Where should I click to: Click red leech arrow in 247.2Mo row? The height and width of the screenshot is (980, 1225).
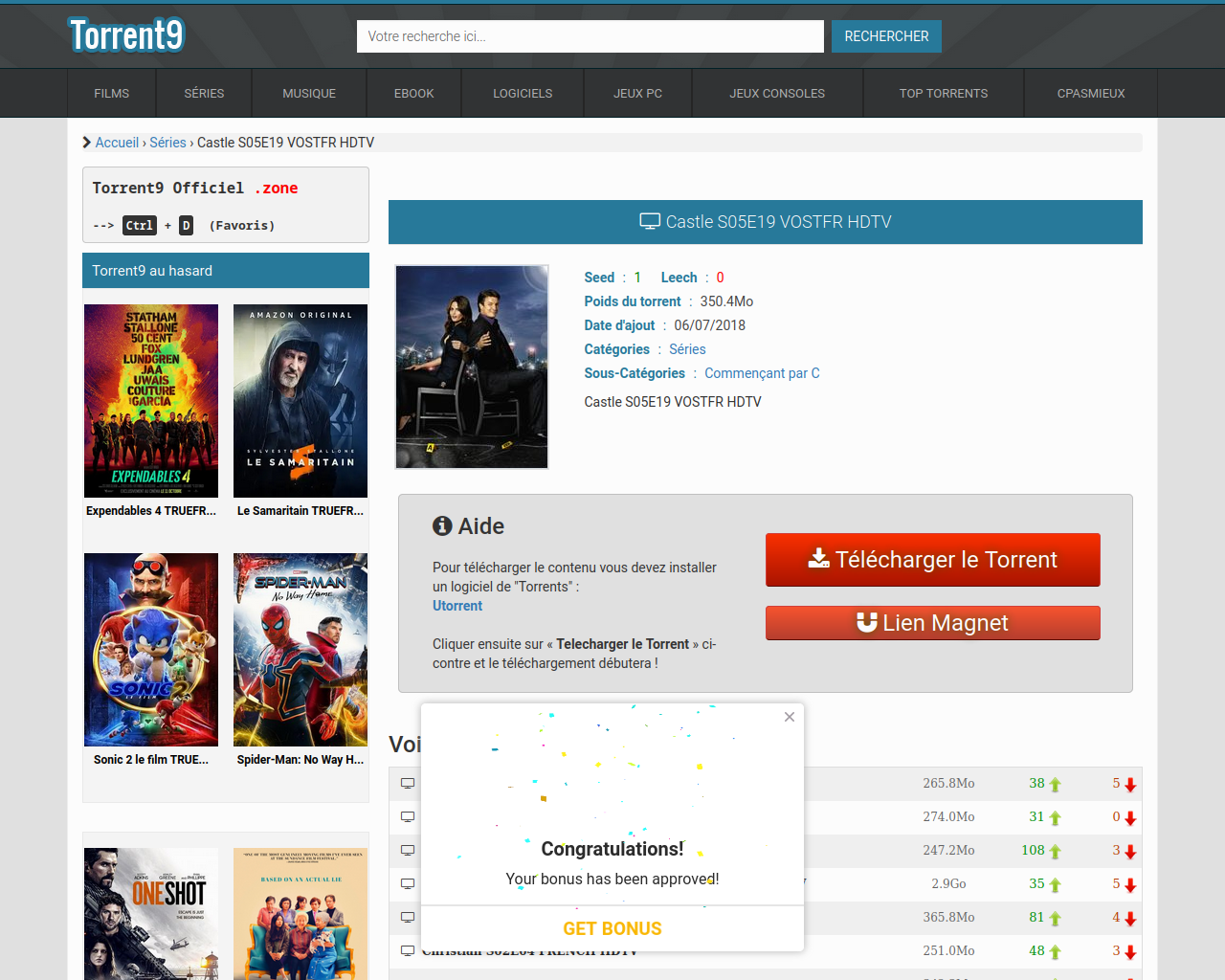[1130, 852]
